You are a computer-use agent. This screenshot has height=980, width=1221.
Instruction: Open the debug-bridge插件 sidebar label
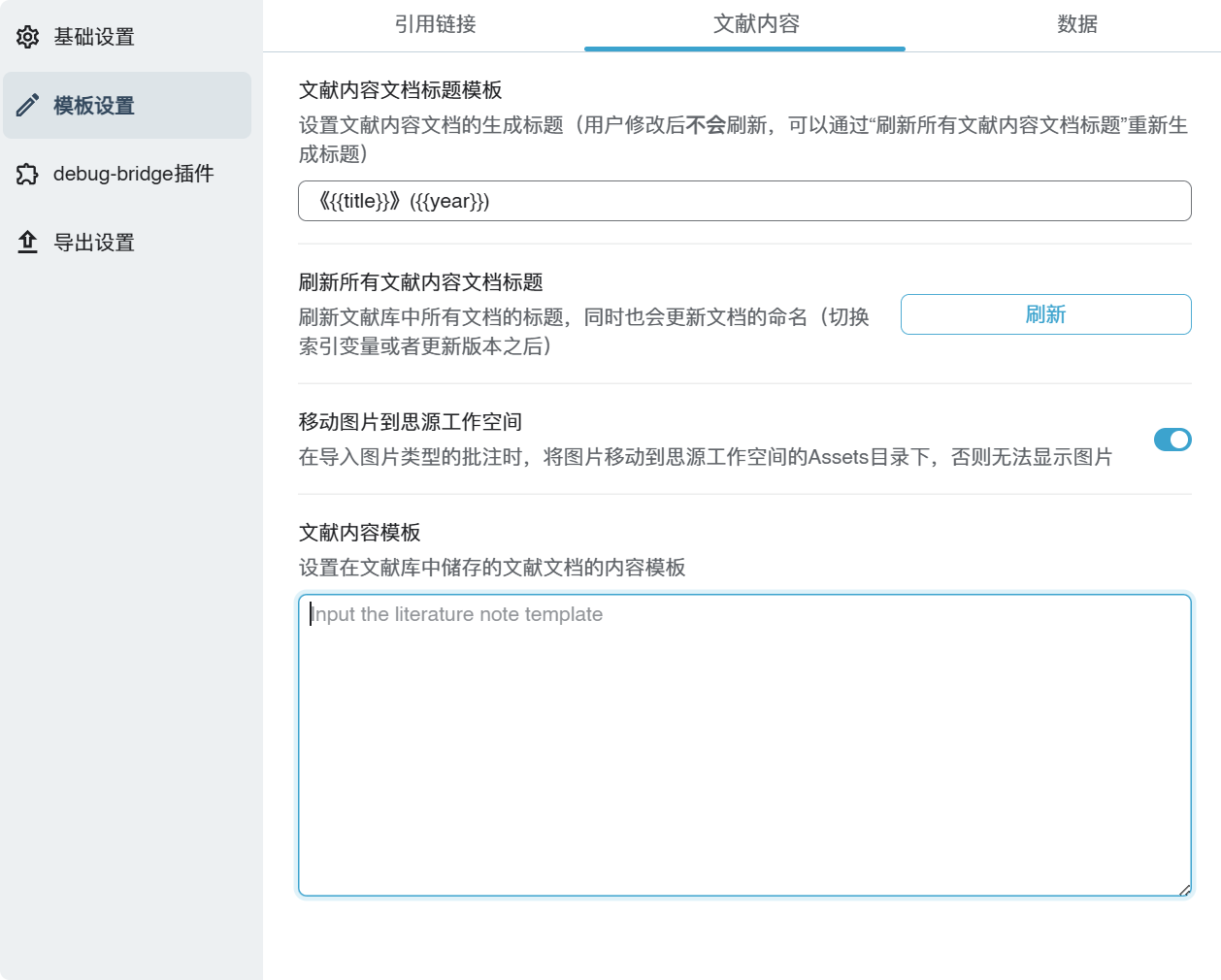(133, 174)
